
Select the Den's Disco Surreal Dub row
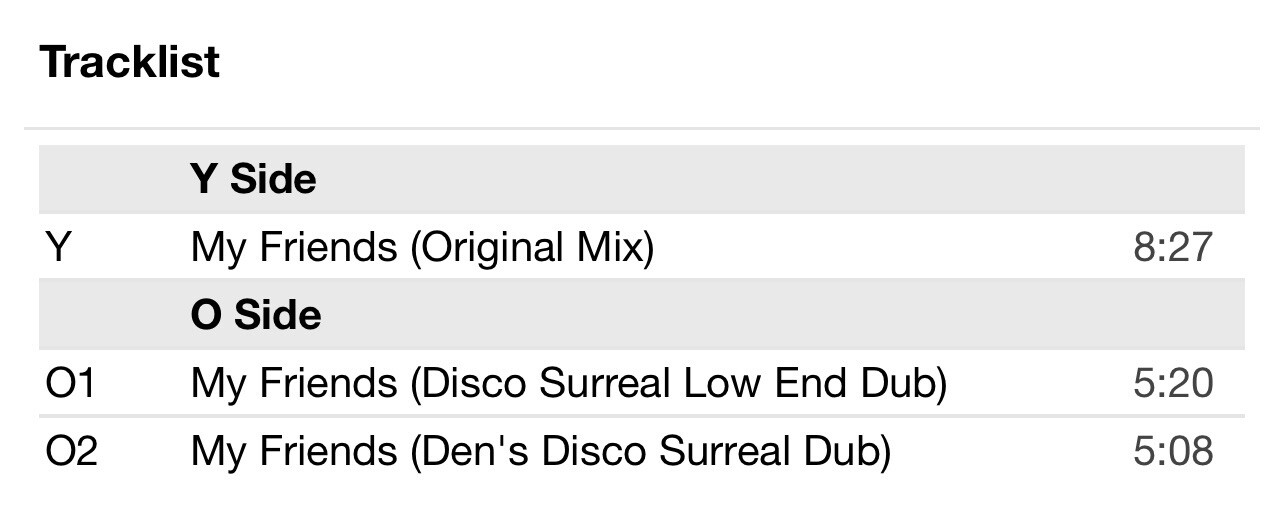(x=642, y=451)
